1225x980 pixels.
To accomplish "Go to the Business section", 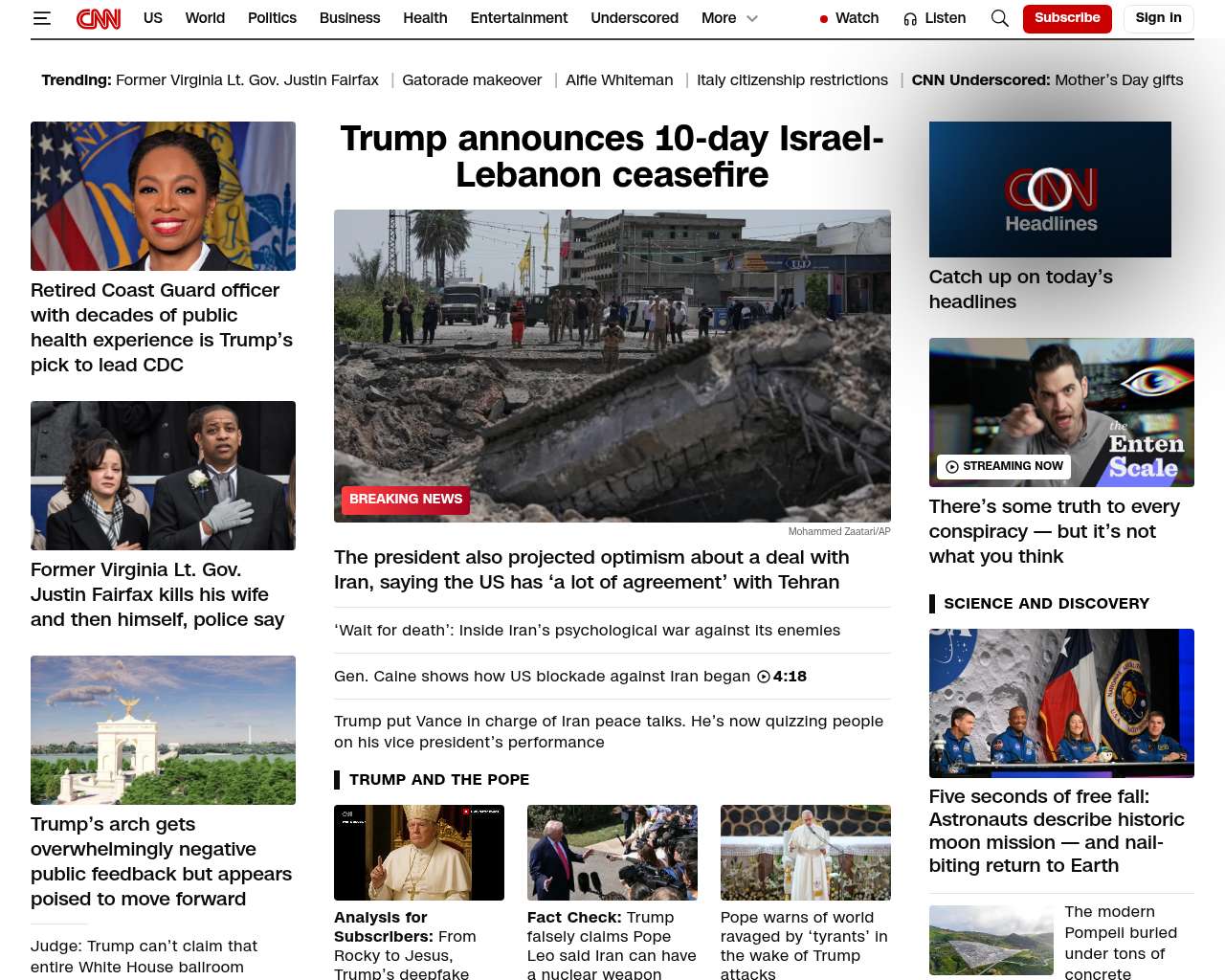I will coord(349,18).
